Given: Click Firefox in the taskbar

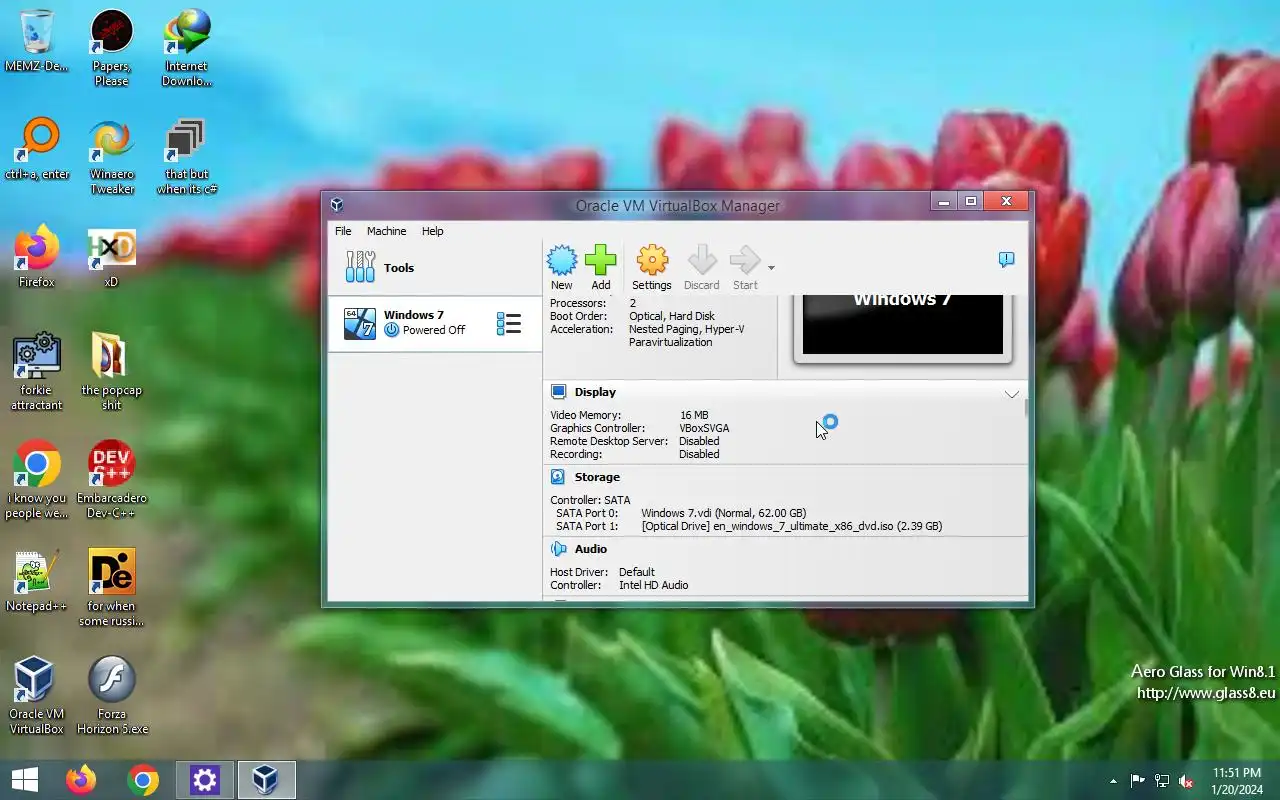Looking at the screenshot, I should click(x=81, y=780).
